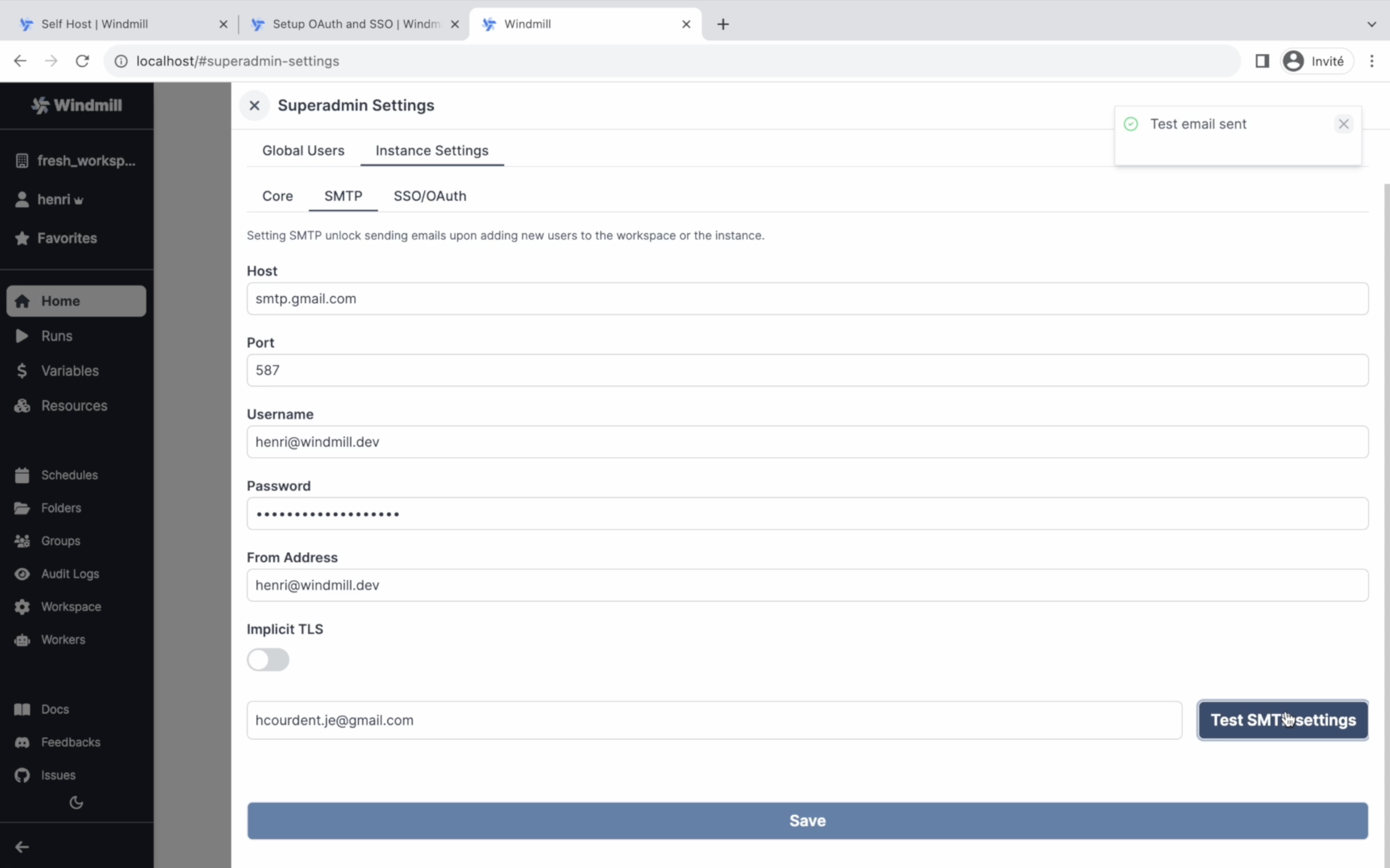Close the Superadmin Settings drawer
This screenshot has height=868, width=1390.
254,105
